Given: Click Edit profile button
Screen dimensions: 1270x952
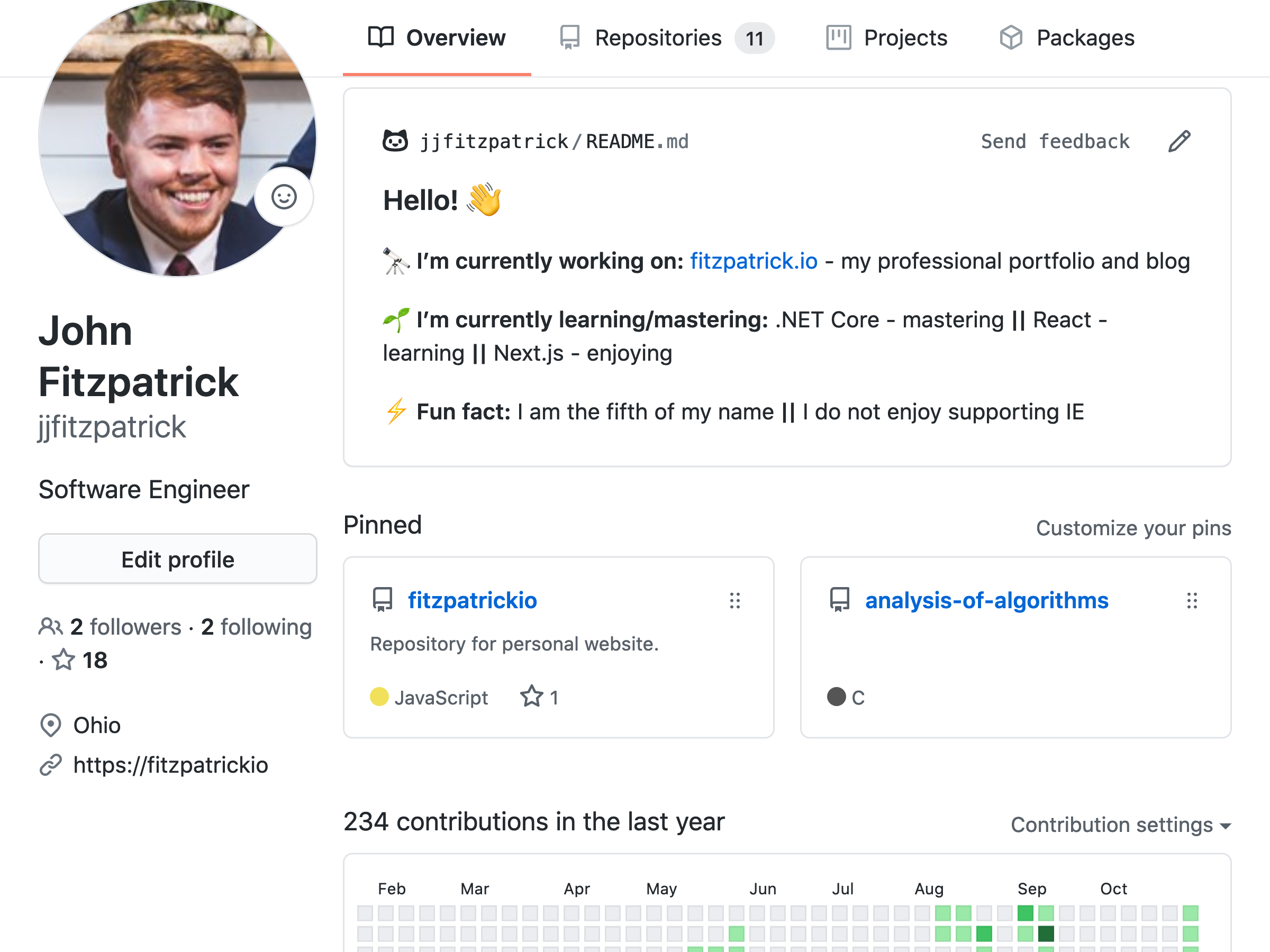Looking at the screenshot, I should tap(178, 559).
